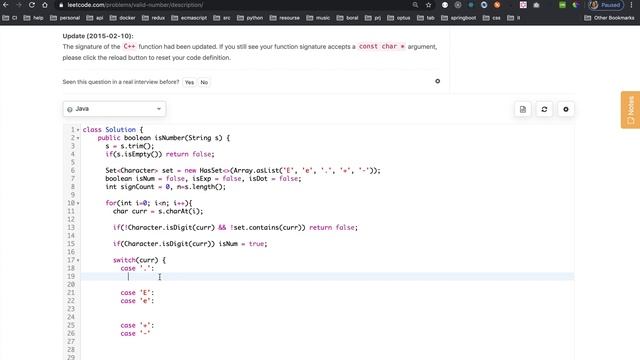
Task: Collapse the fold arrow on line 2
Action: click(78, 138)
